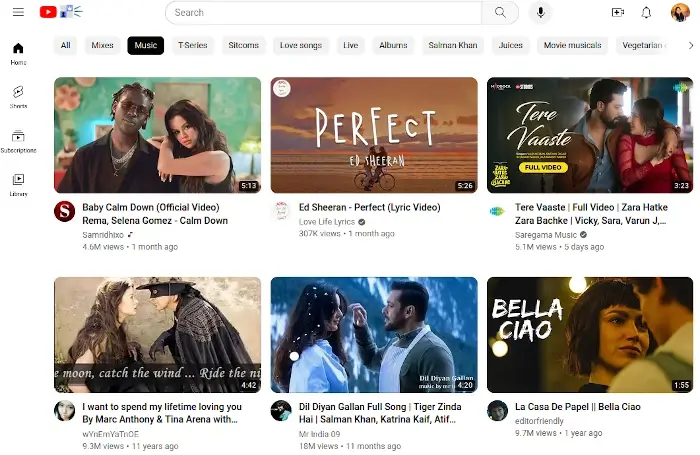Select the All chip

coord(66,45)
